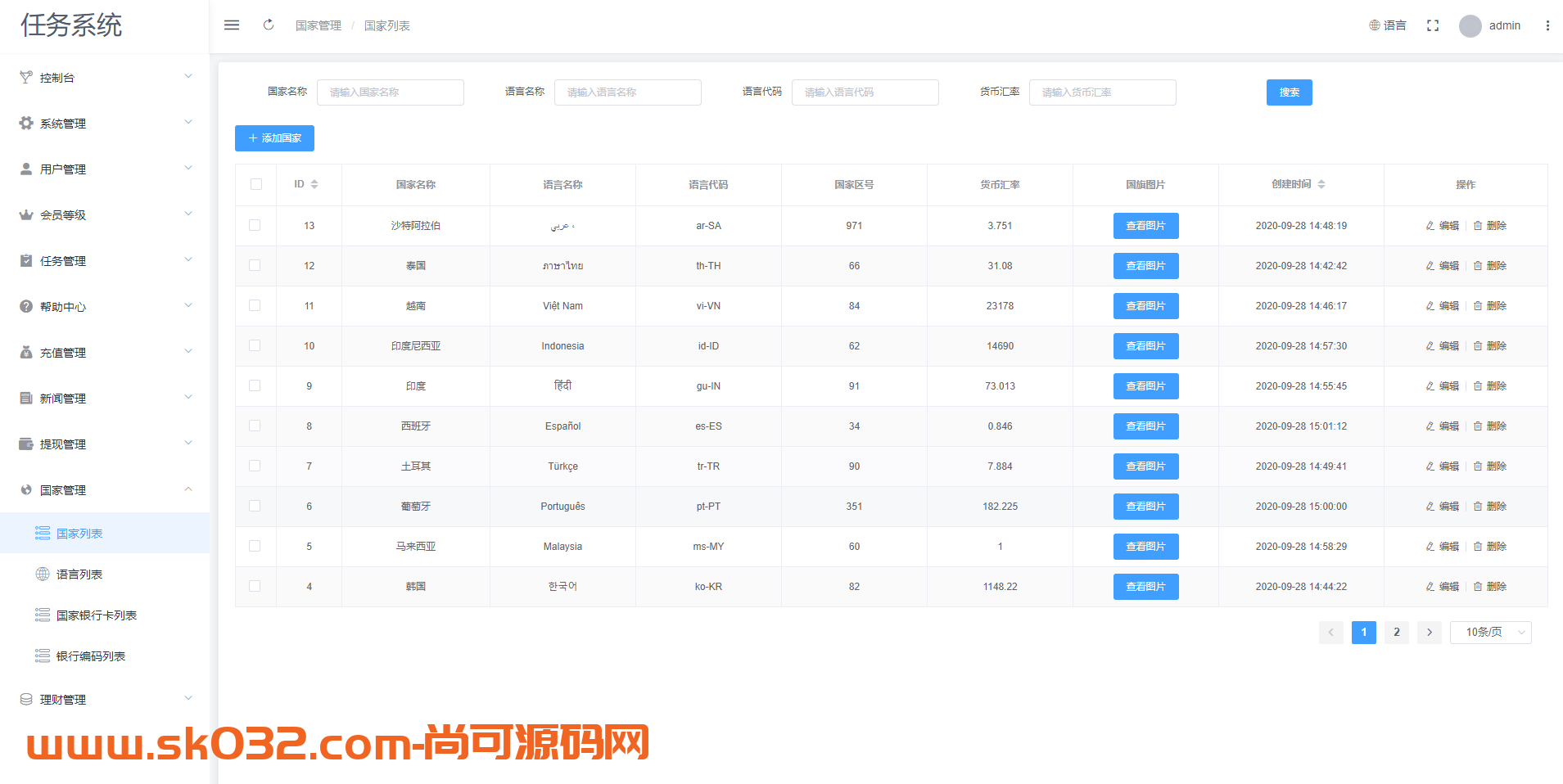The height and width of the screenshot is (784, 1563).
Task: Click the 系统管理 gear icon
Action: click(26, 123)
